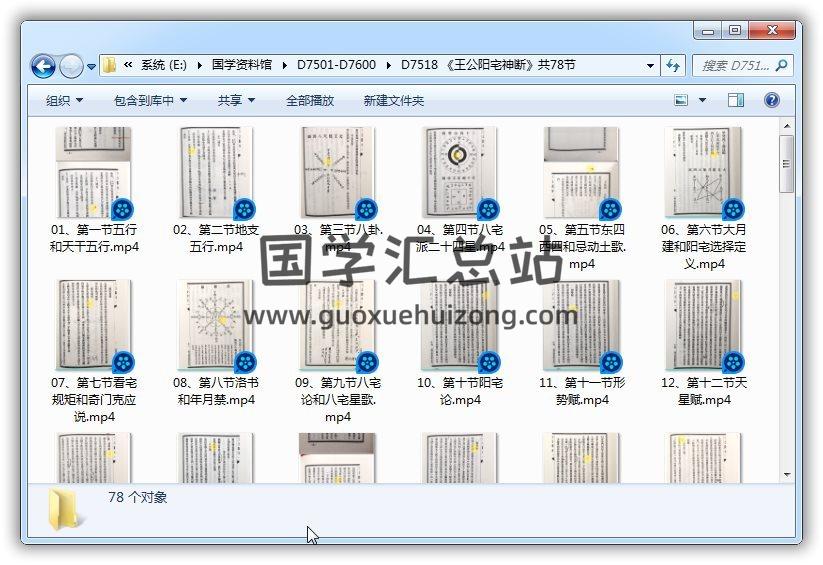Click the 全部播放 button
This screenshot has width=823, height=565.
point(310,100)
